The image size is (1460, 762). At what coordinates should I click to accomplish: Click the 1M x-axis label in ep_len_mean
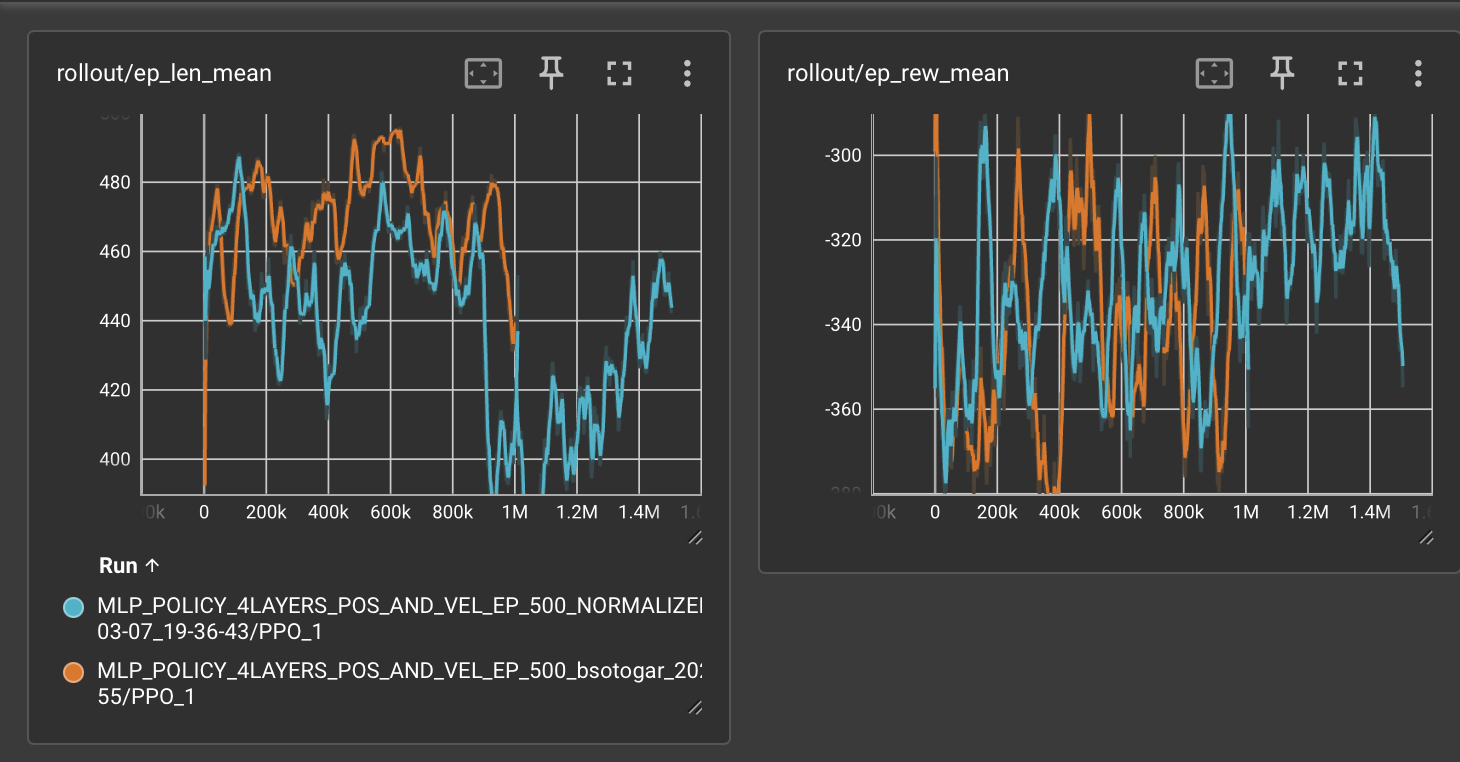[514, 512]
